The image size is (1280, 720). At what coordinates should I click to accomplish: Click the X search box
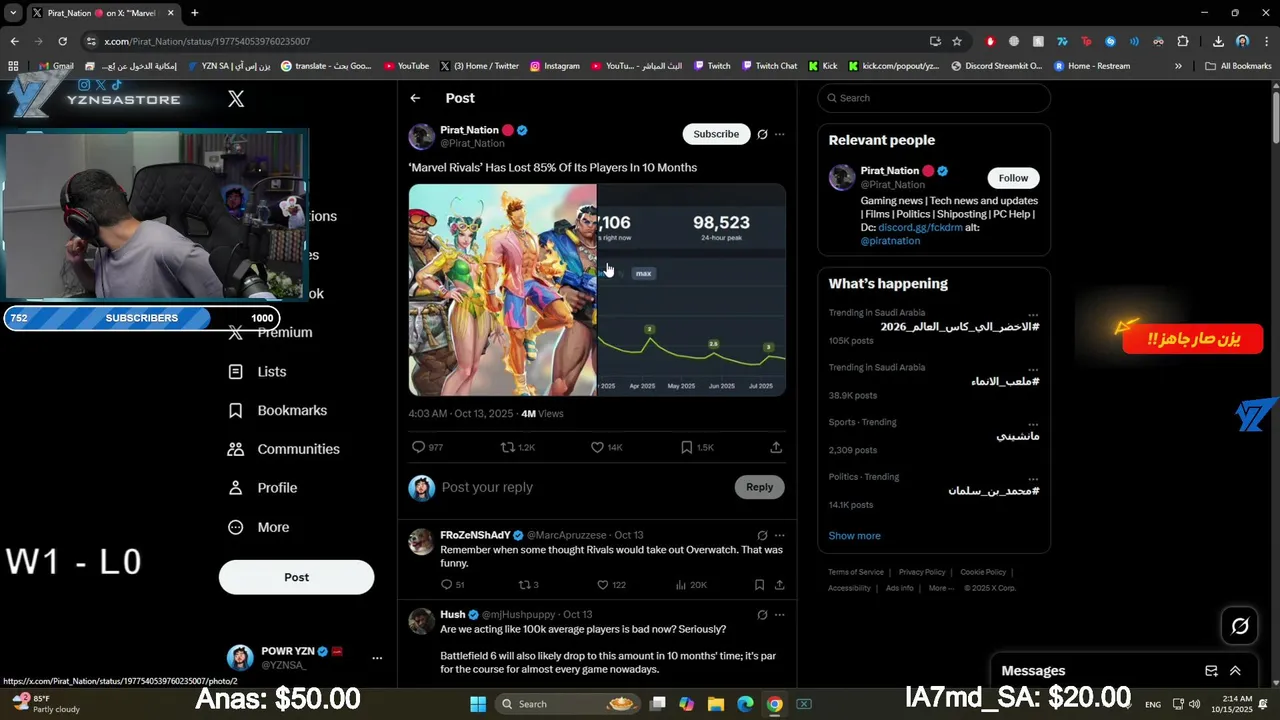coord(934,98)
